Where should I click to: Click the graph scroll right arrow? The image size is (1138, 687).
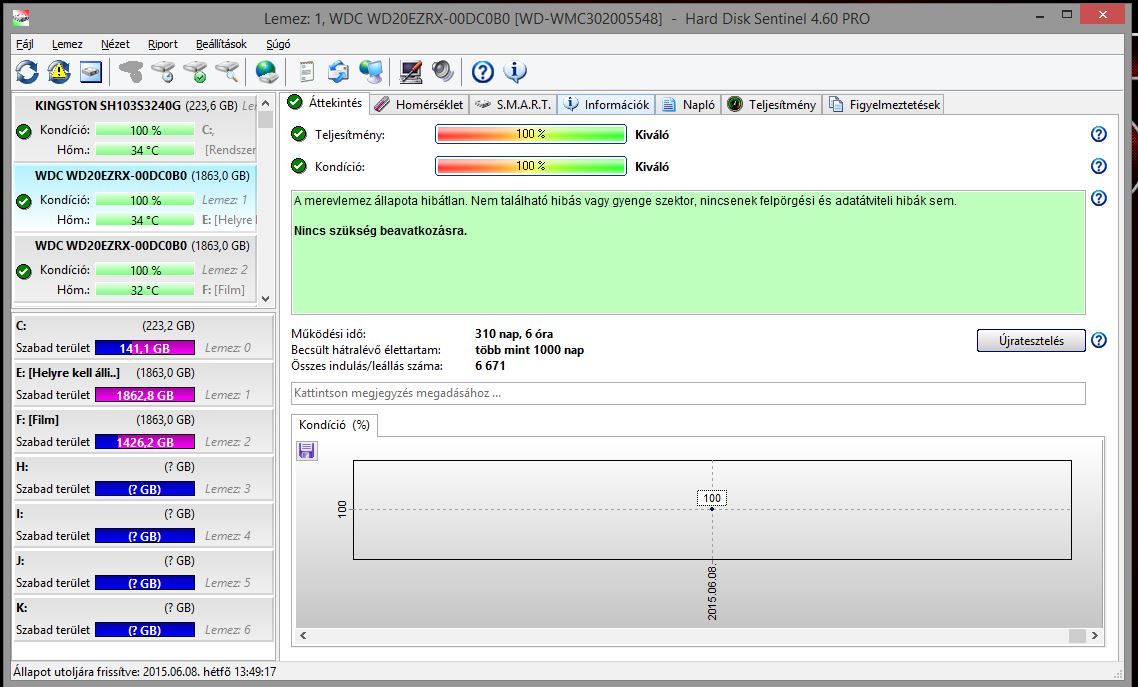tap(1094, 635)
